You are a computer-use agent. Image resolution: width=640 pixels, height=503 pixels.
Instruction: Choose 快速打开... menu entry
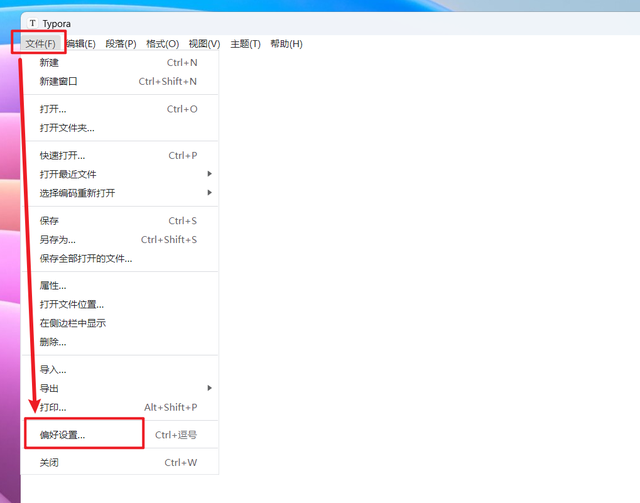click(120, 156)
